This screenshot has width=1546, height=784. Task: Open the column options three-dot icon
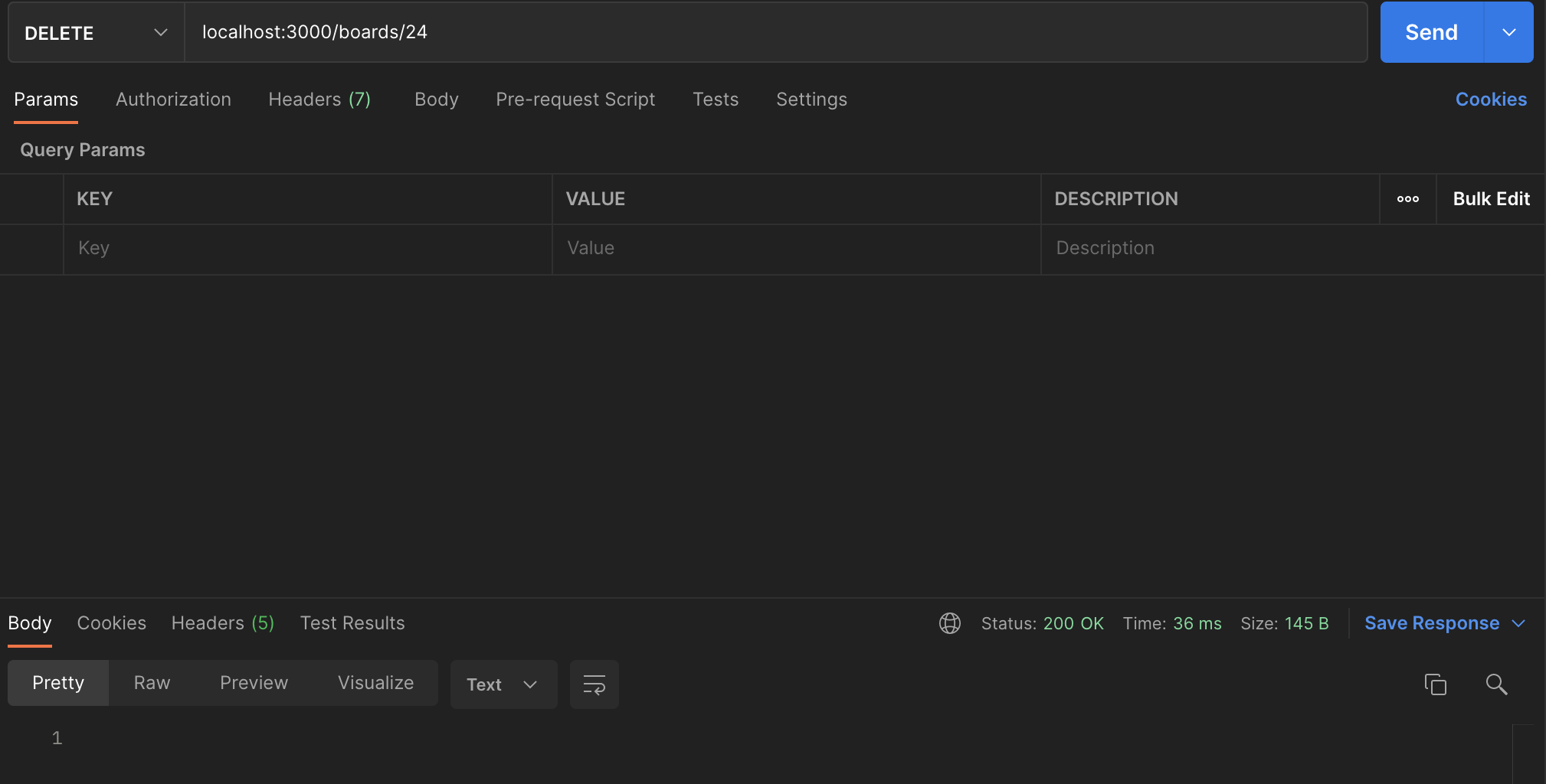coord(1408,199)
